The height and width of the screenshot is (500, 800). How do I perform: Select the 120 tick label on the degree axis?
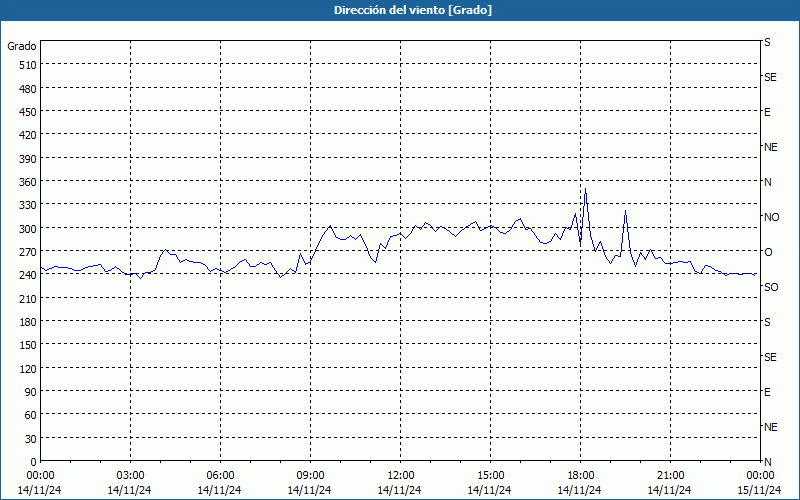(28, 368)
